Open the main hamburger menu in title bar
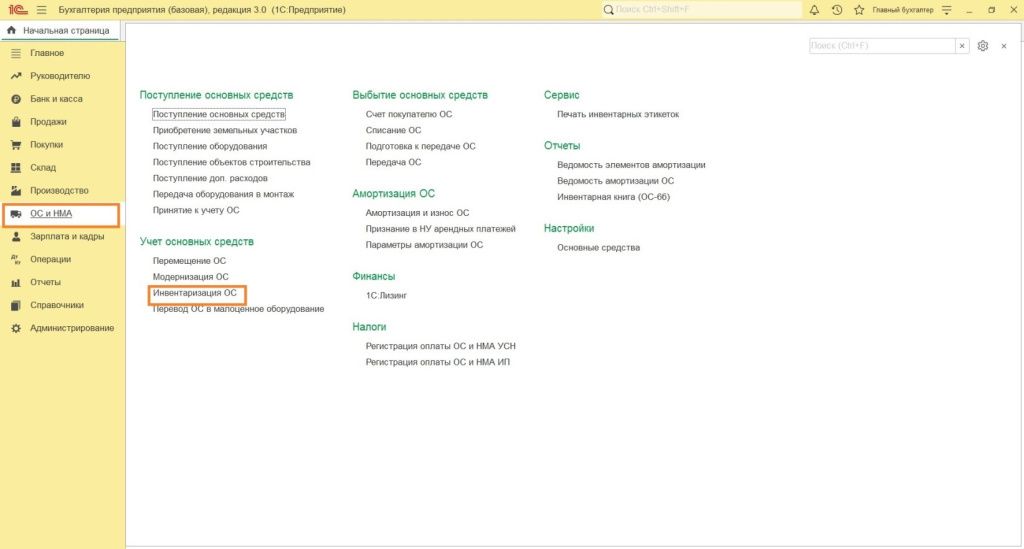Screen dimensions: 1024x549 [x=42, y=10]
